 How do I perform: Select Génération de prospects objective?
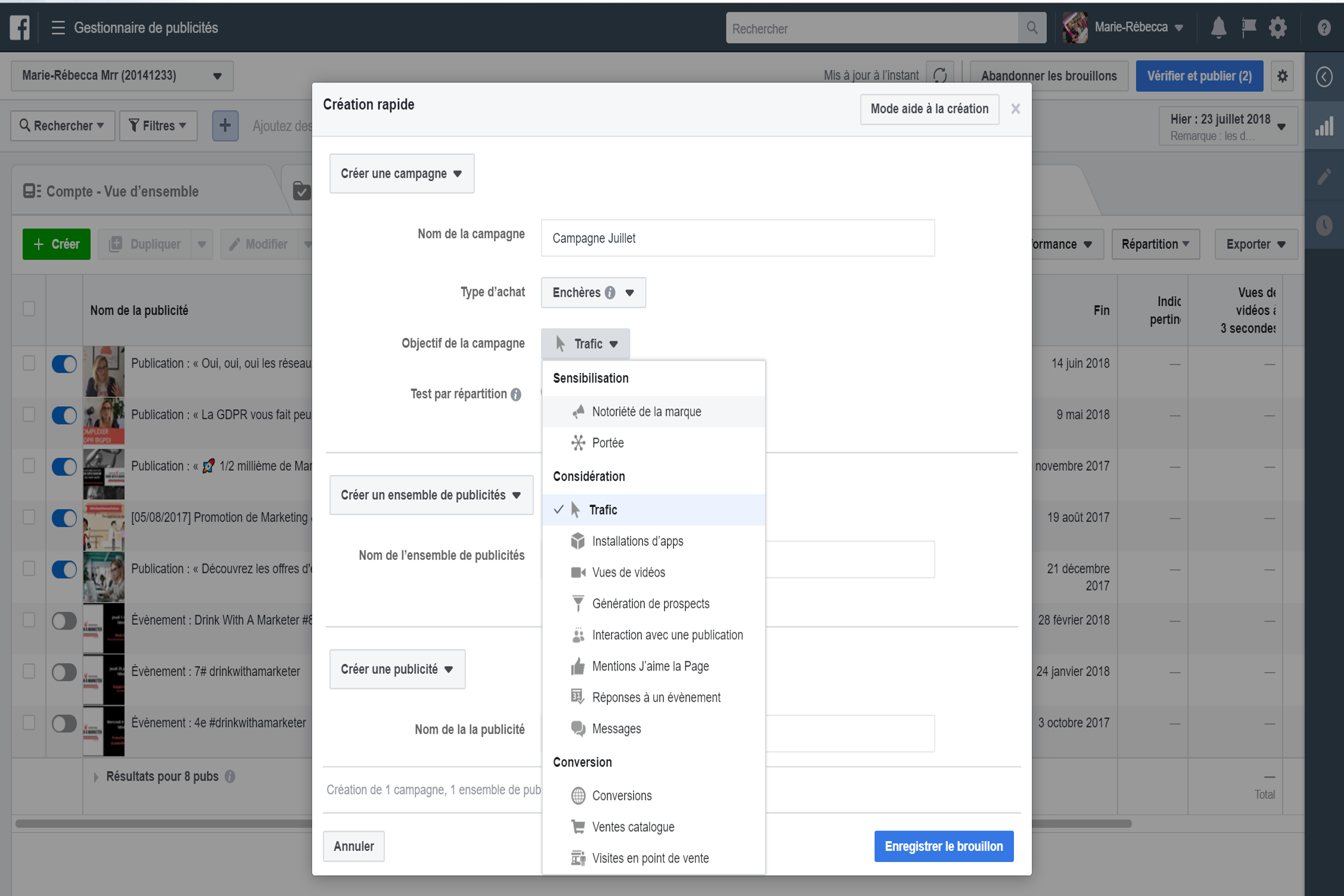click(654, 603)
